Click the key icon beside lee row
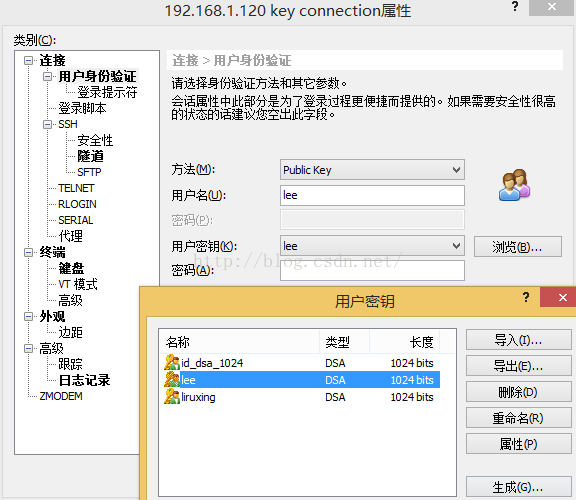 pyautogui.click(x=172, y=380)
